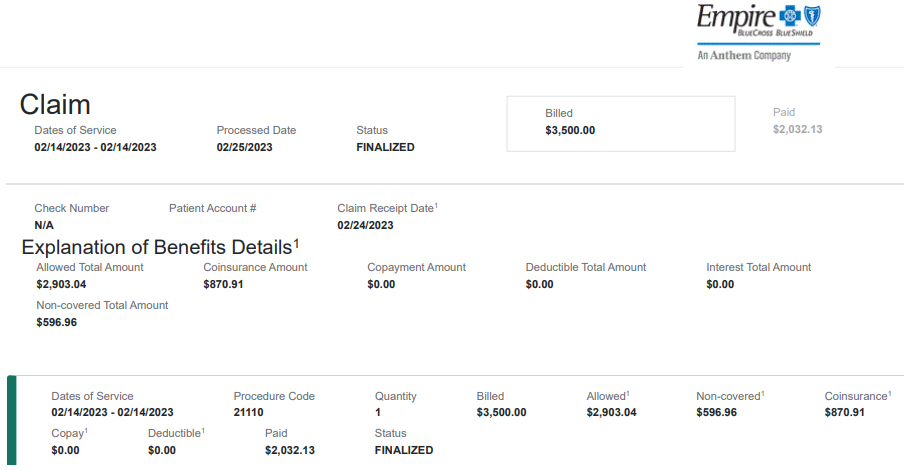Screen dimensions: 905x470
Task: Click the Check Number N/A value
Action: point(44,225)
